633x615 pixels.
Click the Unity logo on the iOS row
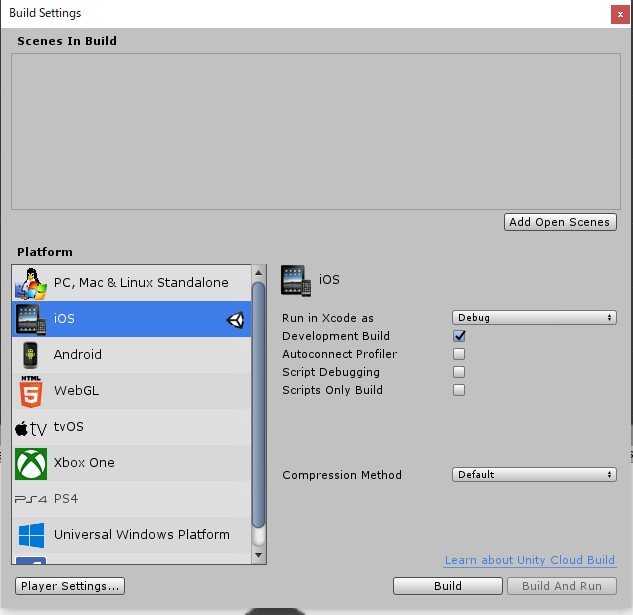click(x=235, y=320)
